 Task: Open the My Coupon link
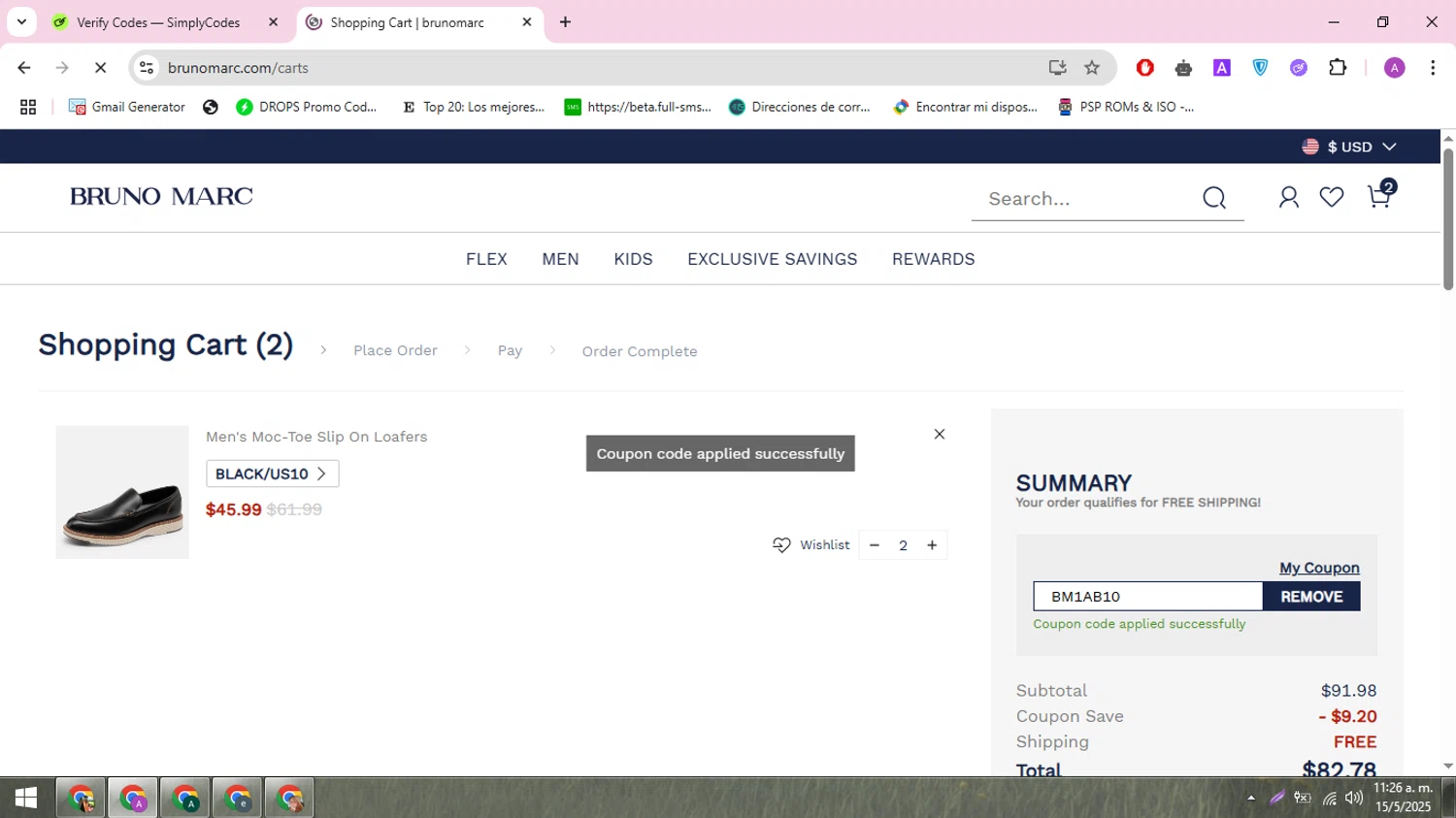pyautogui.click(x=1319, y=568)
